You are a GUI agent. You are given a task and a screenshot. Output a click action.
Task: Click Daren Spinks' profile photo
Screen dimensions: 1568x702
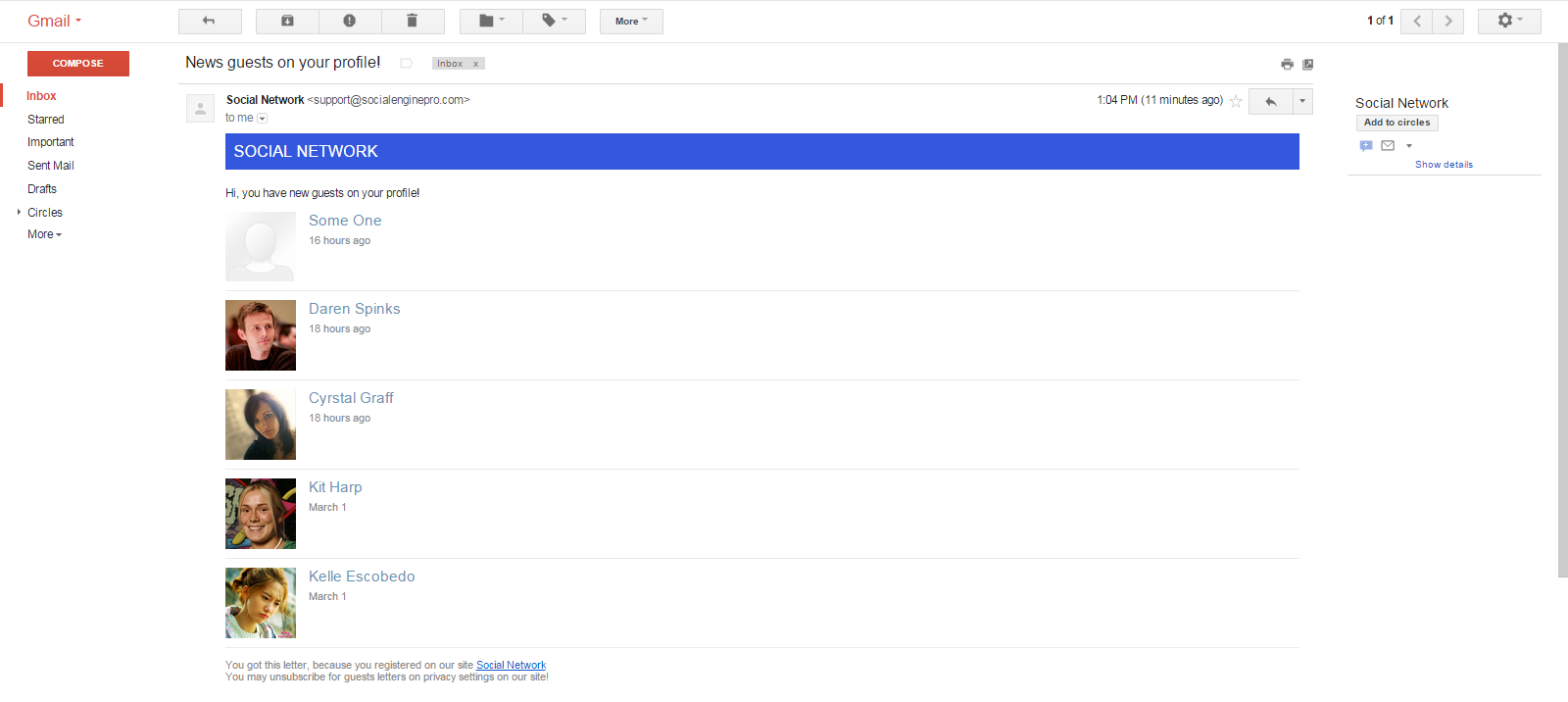pyautogui.click(x=261, y=335)
